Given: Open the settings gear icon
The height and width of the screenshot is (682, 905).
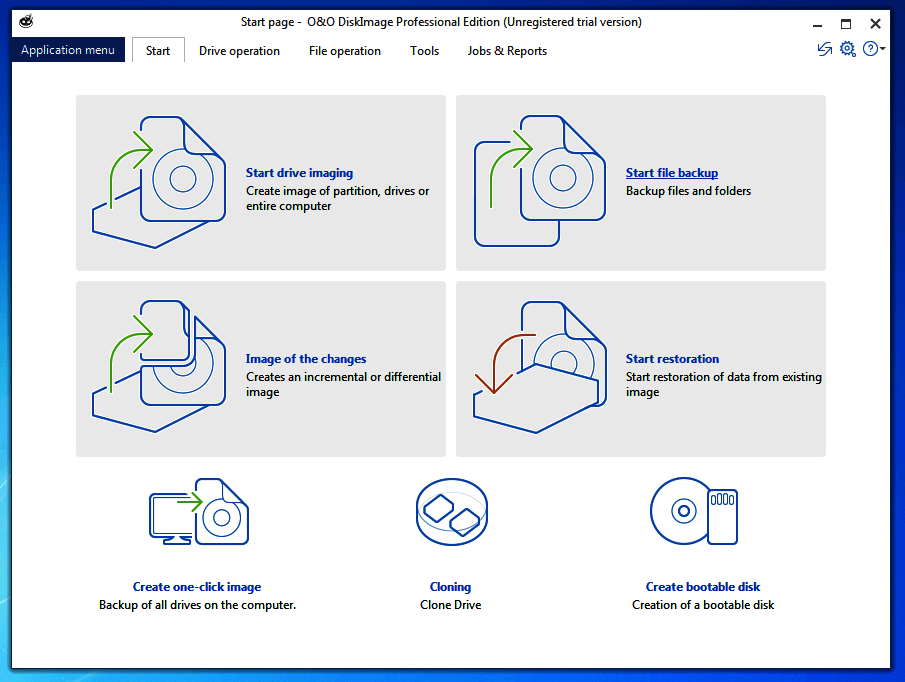Looking at the screenshot, I should pyautogui.click(x=847, y=48).
